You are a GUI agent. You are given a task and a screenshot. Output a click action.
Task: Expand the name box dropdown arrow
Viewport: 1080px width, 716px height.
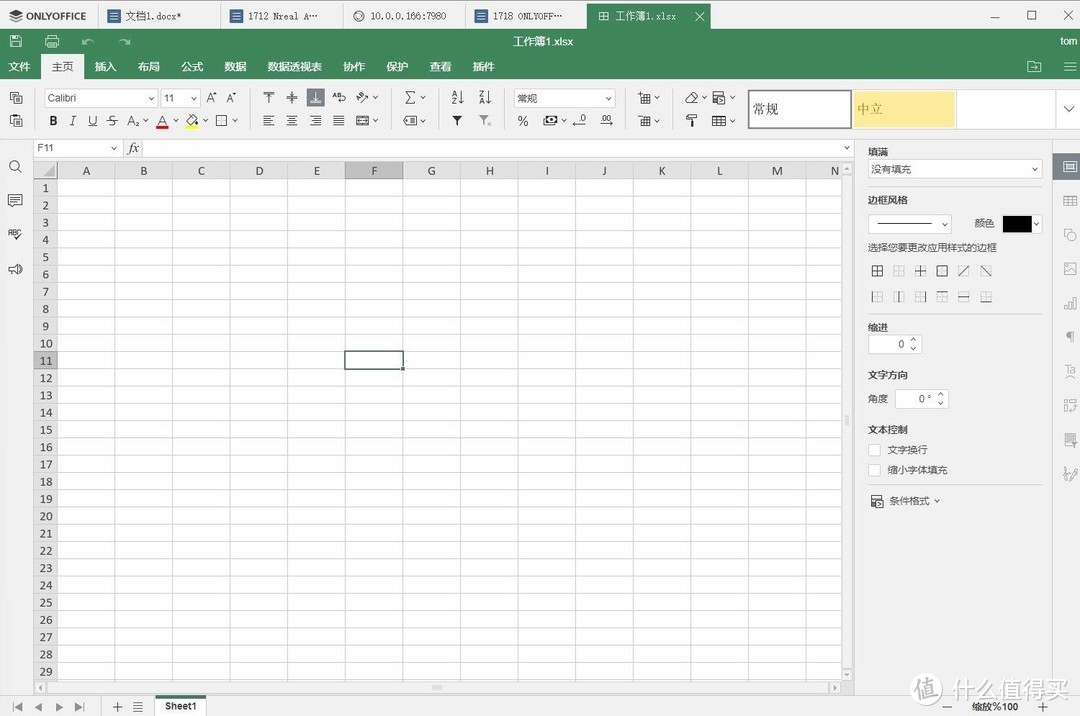point(114,148)
